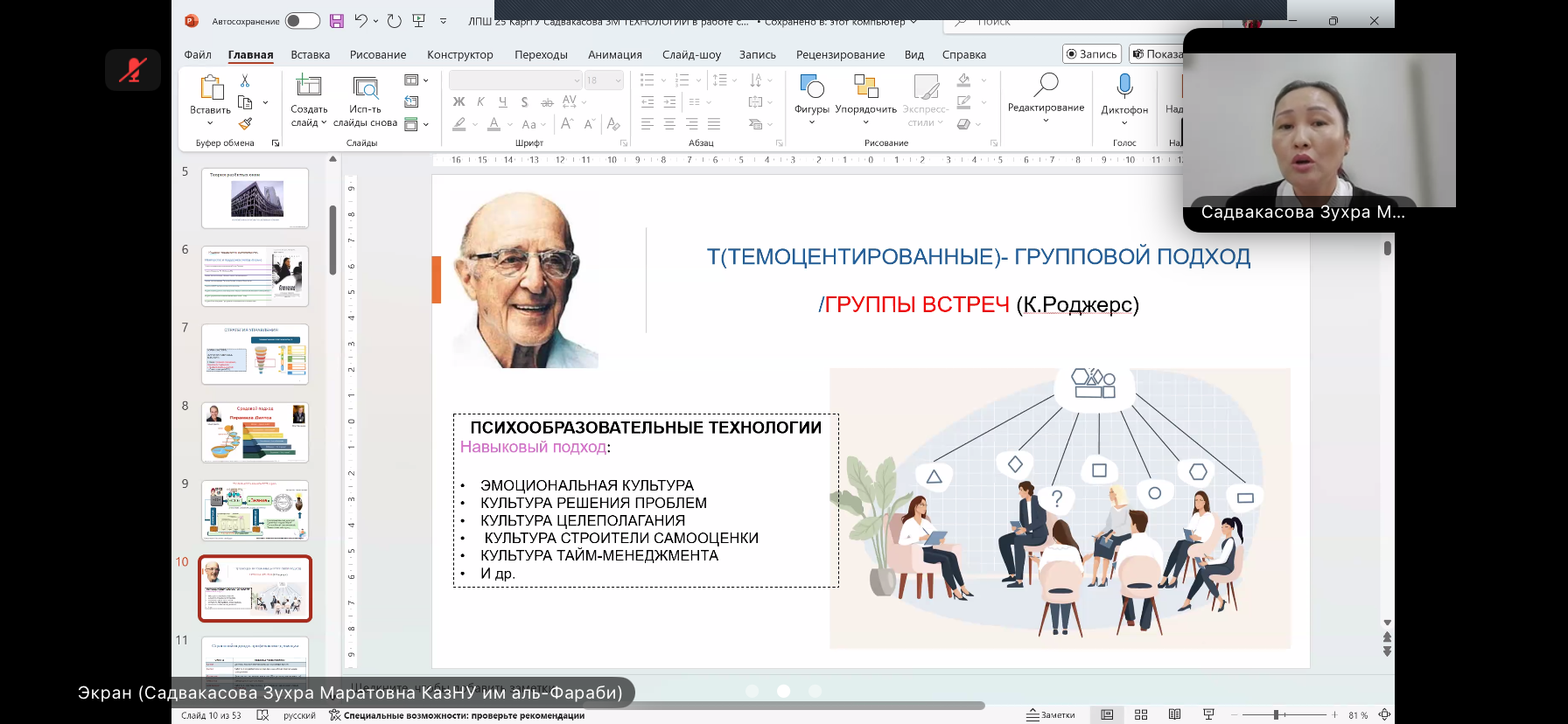Screen dimensions: 1568x724
Task: Select slide 8 thumbnail
Action: coord(255,432)
